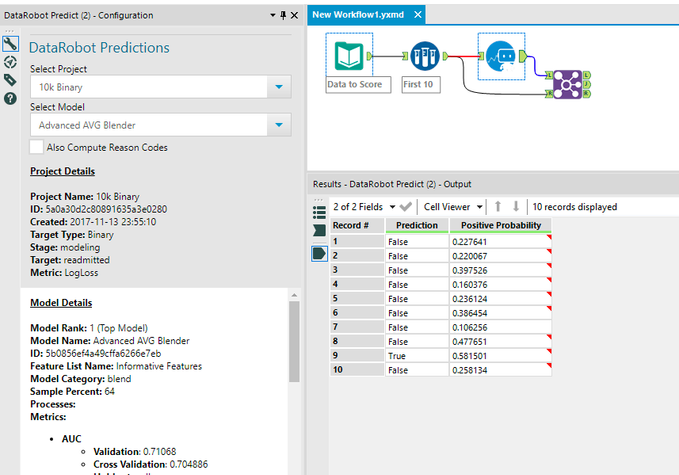Open the Help question mark icon
Viewport: 679px width, 475px height.
pos(10,99)
